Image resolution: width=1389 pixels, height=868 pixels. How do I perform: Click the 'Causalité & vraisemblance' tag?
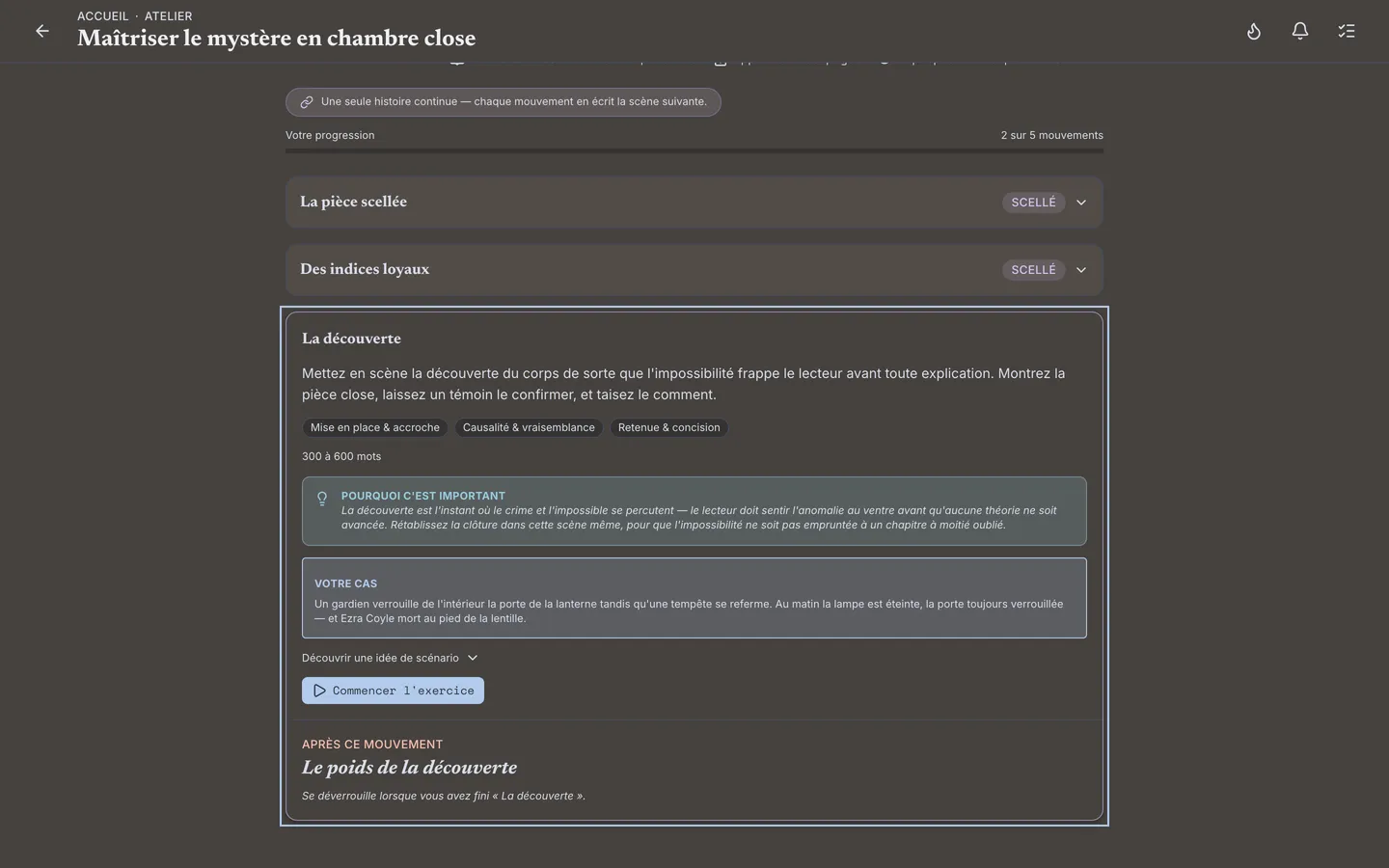(x=529, y=427)
